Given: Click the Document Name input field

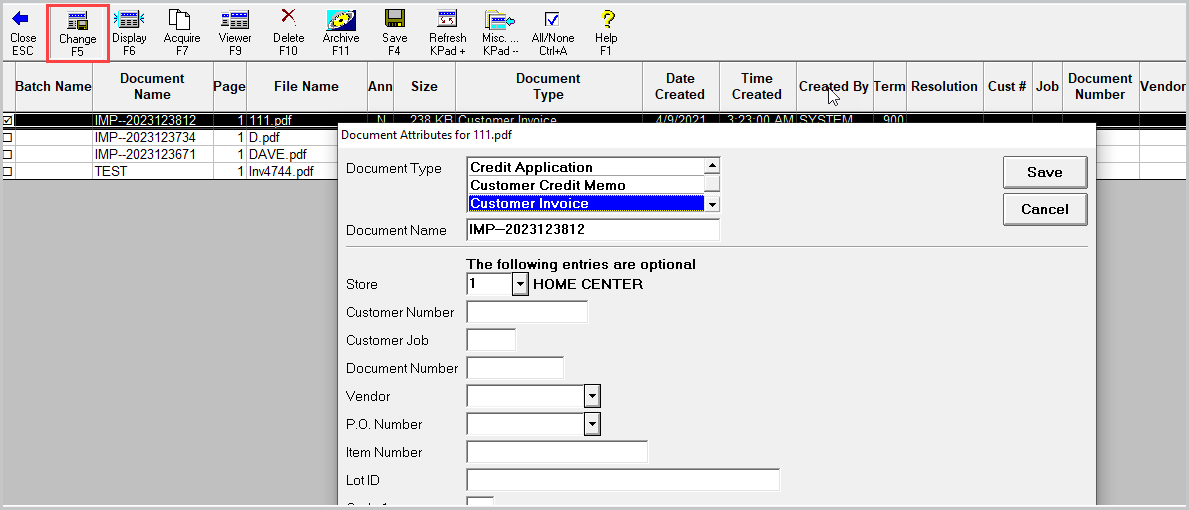Looking at the screenshot, I should click(593, 230).
